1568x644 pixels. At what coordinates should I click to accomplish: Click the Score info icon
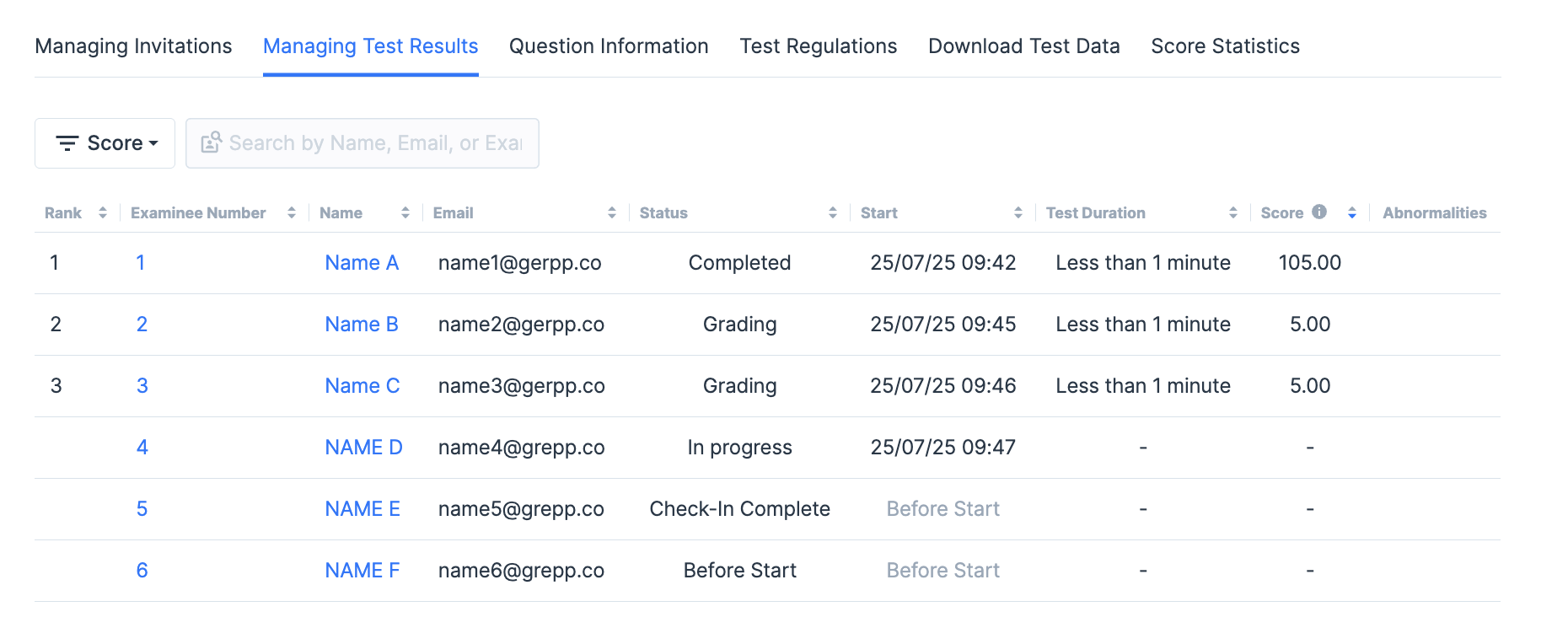1319,212
